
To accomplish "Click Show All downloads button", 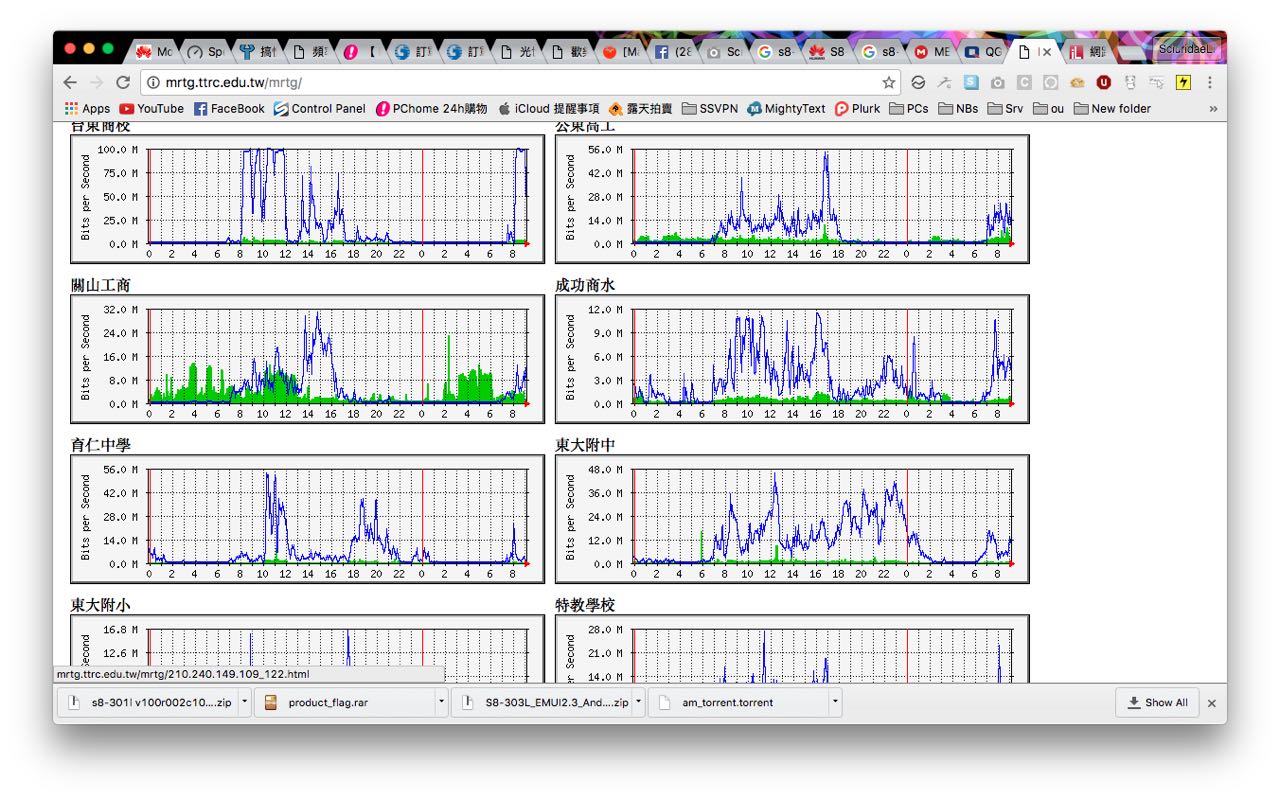I will click(x=1157, y=702).
